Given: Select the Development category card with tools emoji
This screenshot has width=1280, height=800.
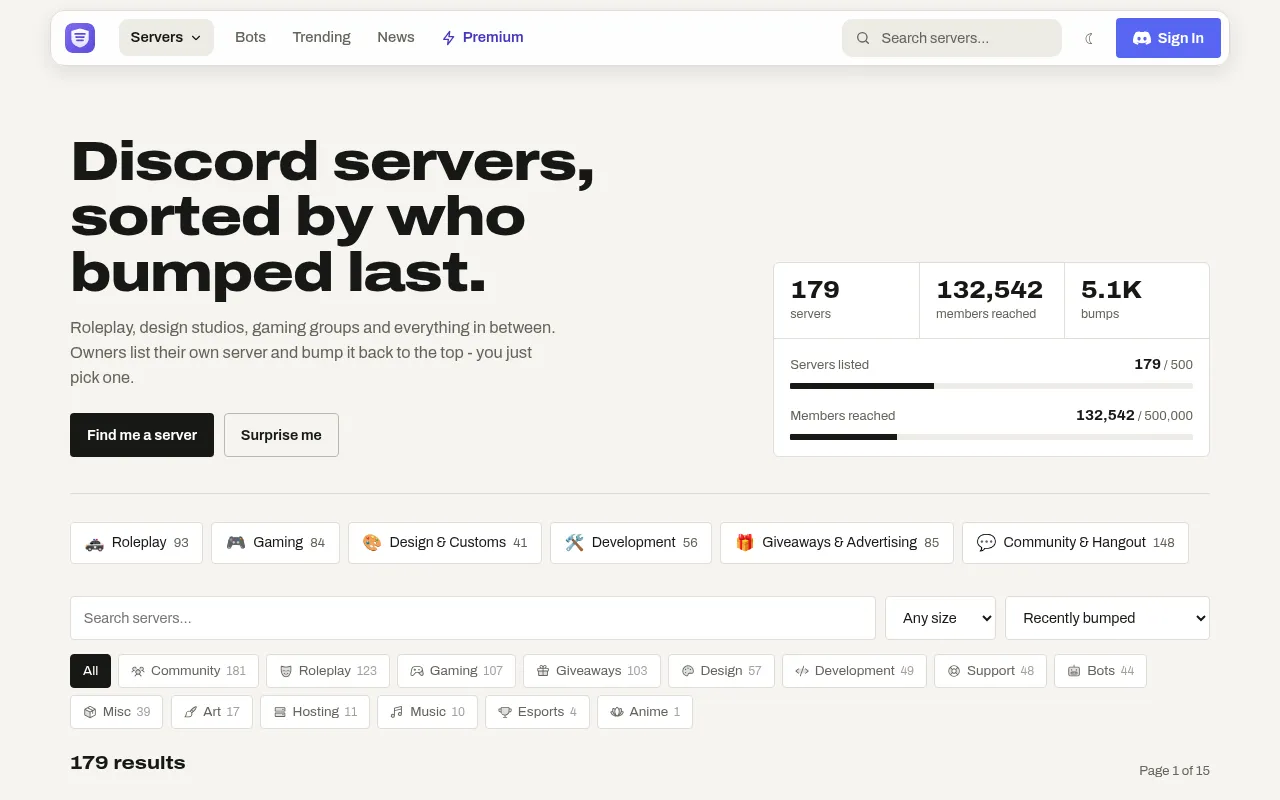Looking at the screenshot, I should click(x=631, y=543).
